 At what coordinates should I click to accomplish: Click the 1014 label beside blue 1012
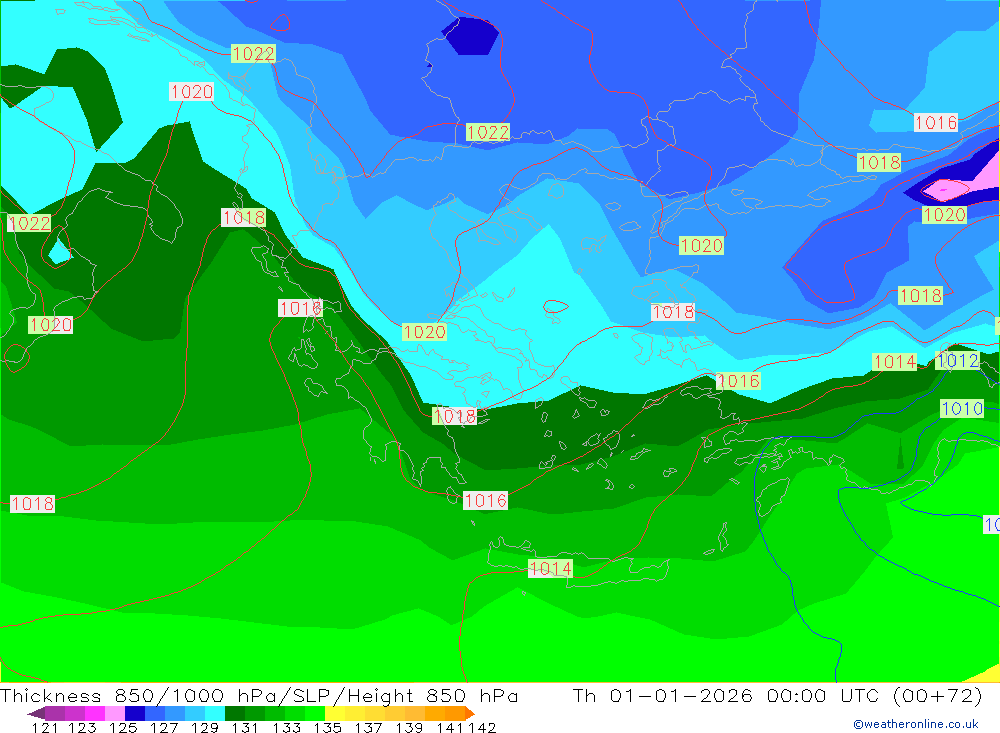pos(895,362)
